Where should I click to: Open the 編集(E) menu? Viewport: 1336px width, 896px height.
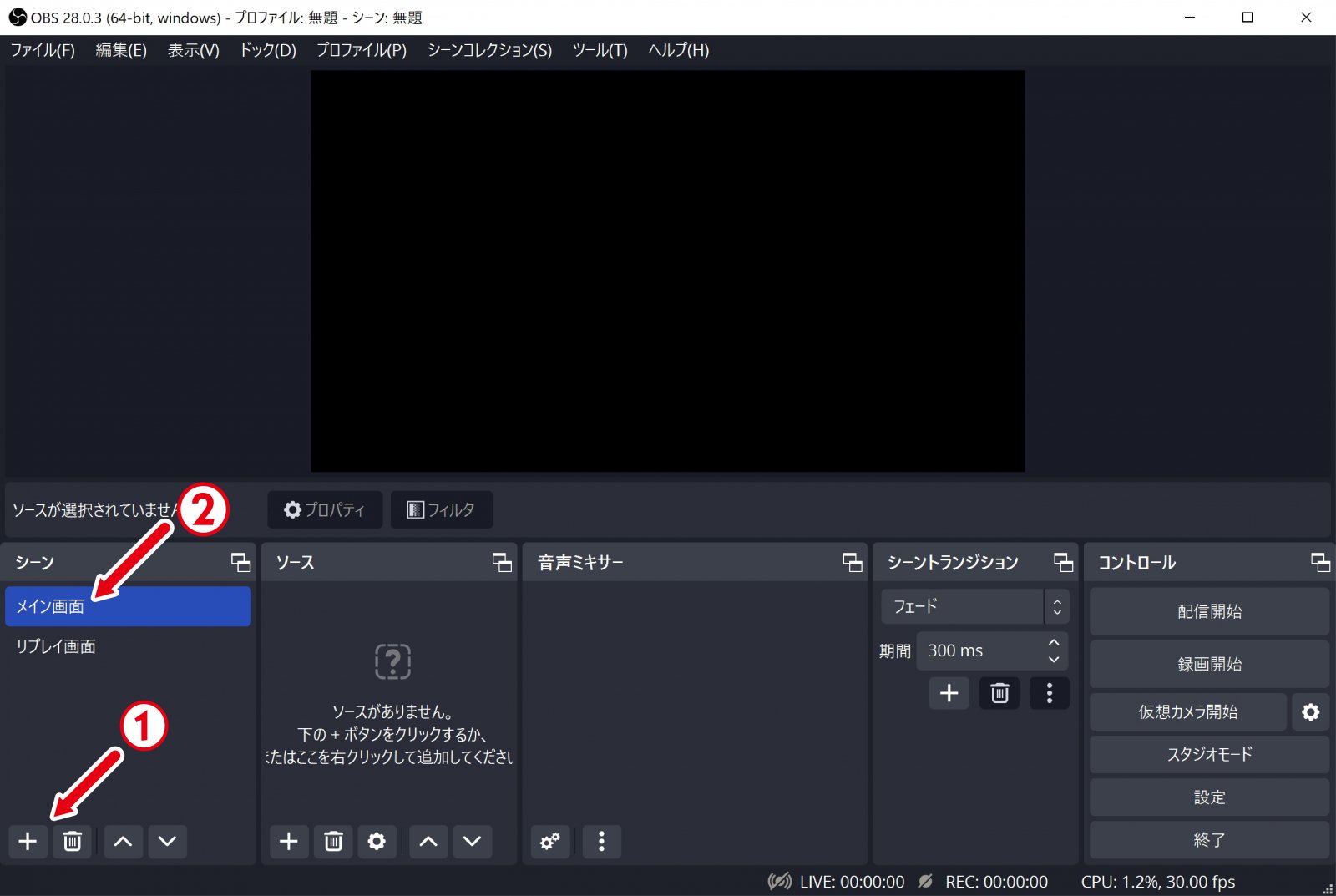[121, 50]
